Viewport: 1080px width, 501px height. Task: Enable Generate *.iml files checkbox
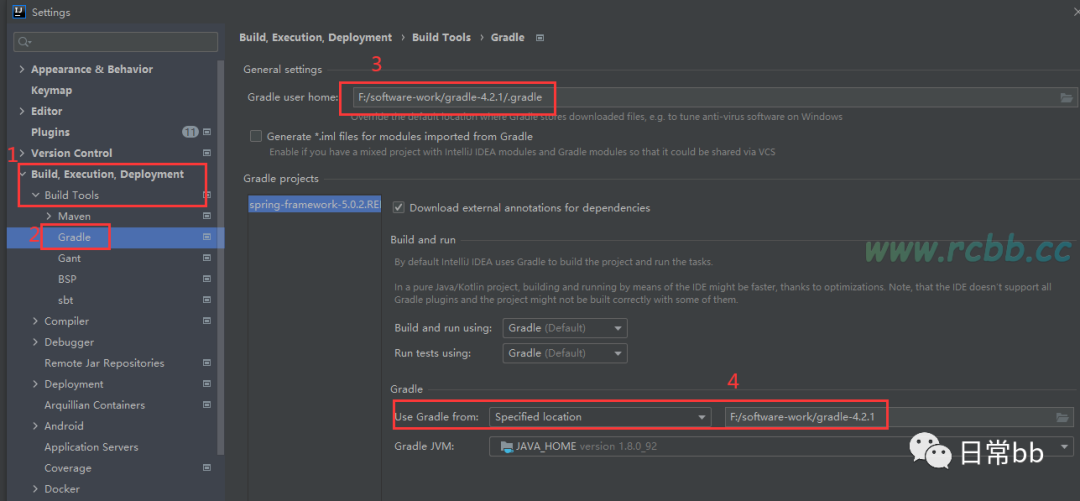[256, 136]
